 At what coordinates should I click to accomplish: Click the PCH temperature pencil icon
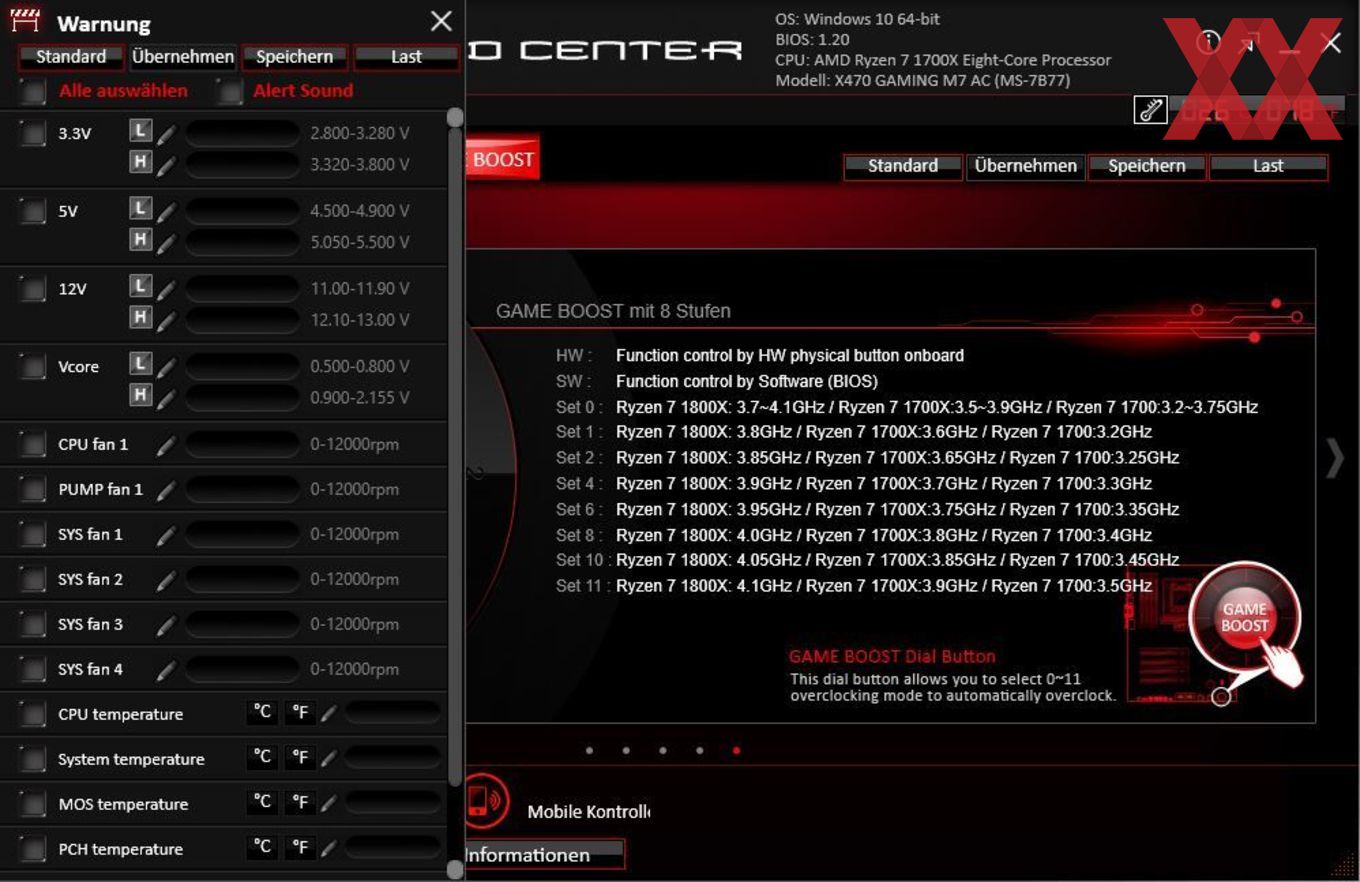tap(329, 848)
